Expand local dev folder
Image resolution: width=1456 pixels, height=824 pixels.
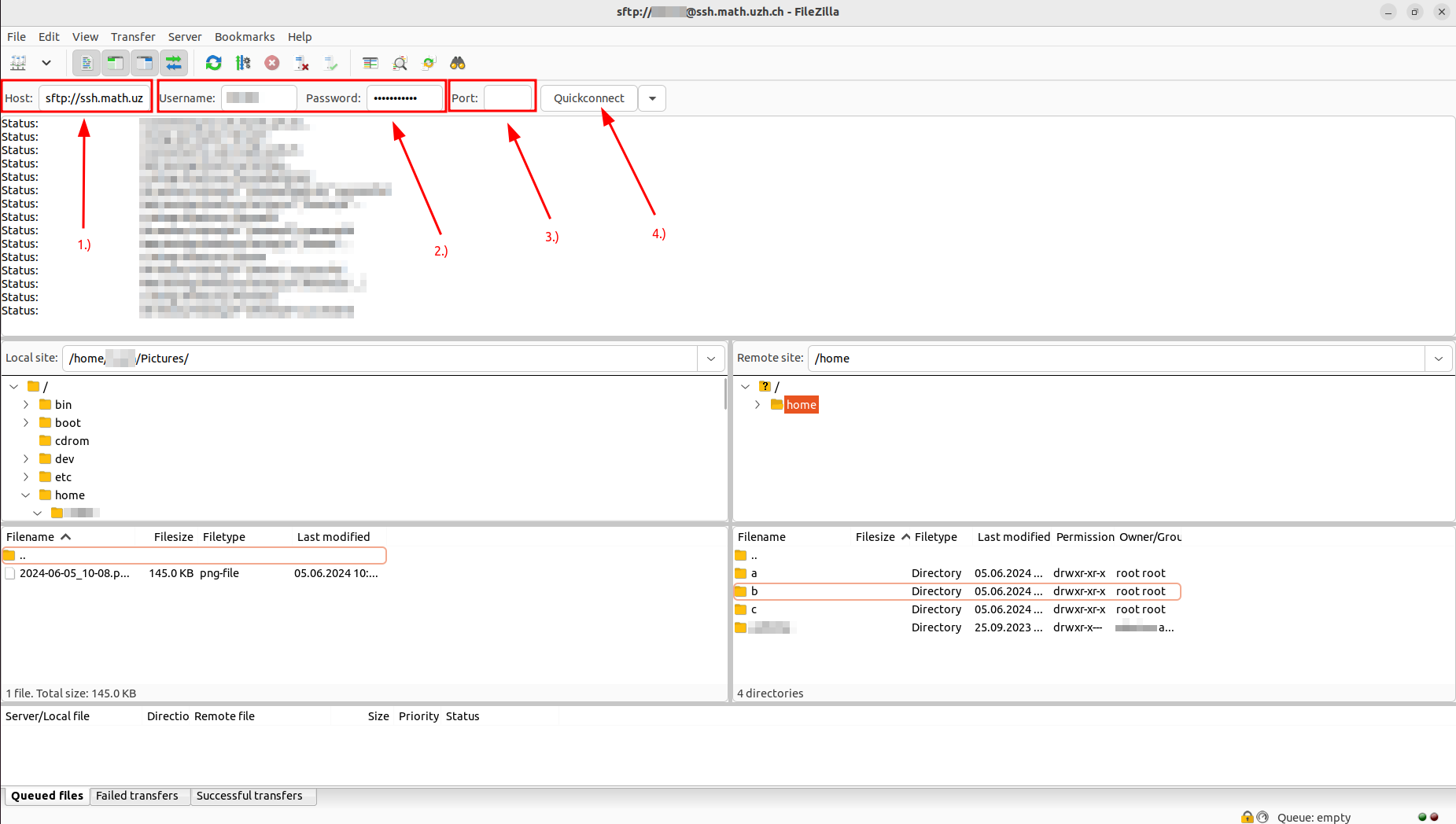click(26, 459)
